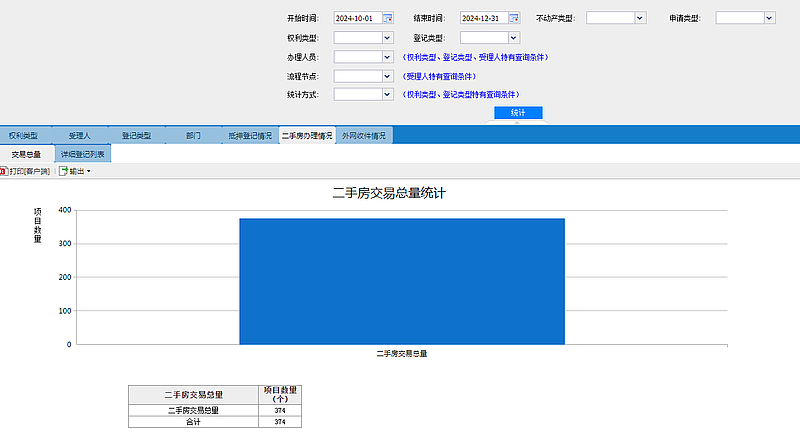
Task: Select the 交易总量 sub-tab
Action: point(27,154)
